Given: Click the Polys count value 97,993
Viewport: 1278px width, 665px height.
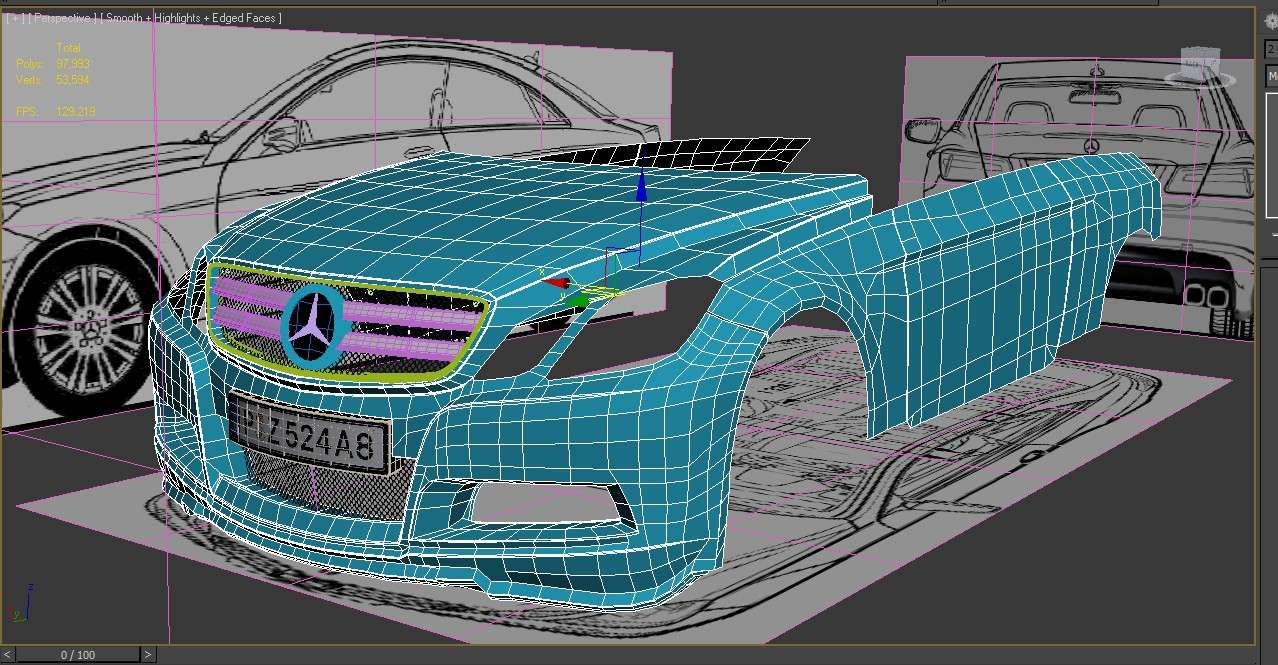Looking at the screenshot, I should pos(73,63).
